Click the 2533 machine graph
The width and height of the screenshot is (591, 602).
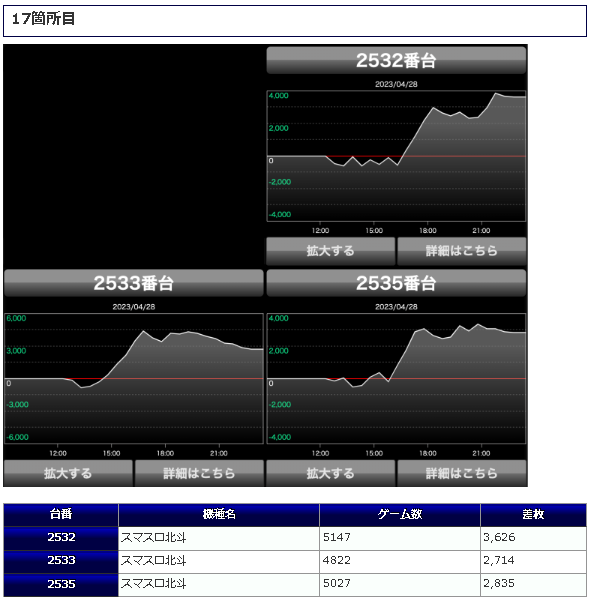pyautogui.click(x=134, y=379)
